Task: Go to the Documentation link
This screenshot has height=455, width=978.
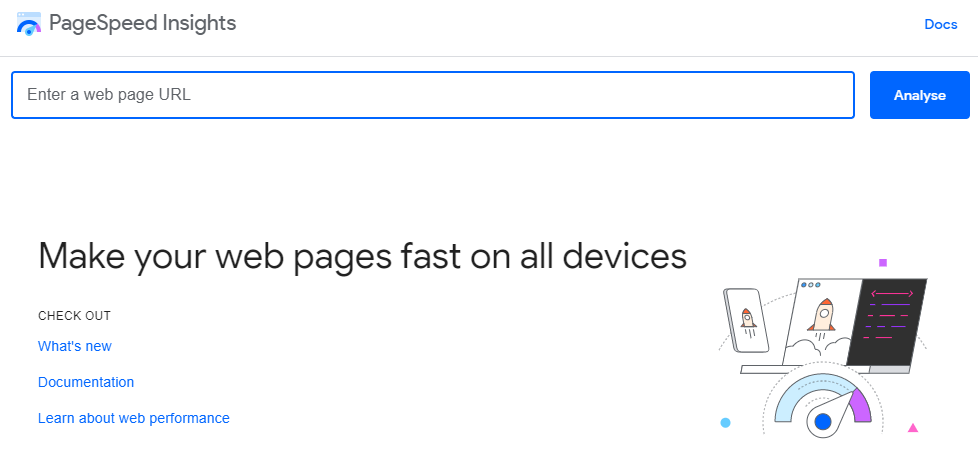Action: click(x=86, y=382)
